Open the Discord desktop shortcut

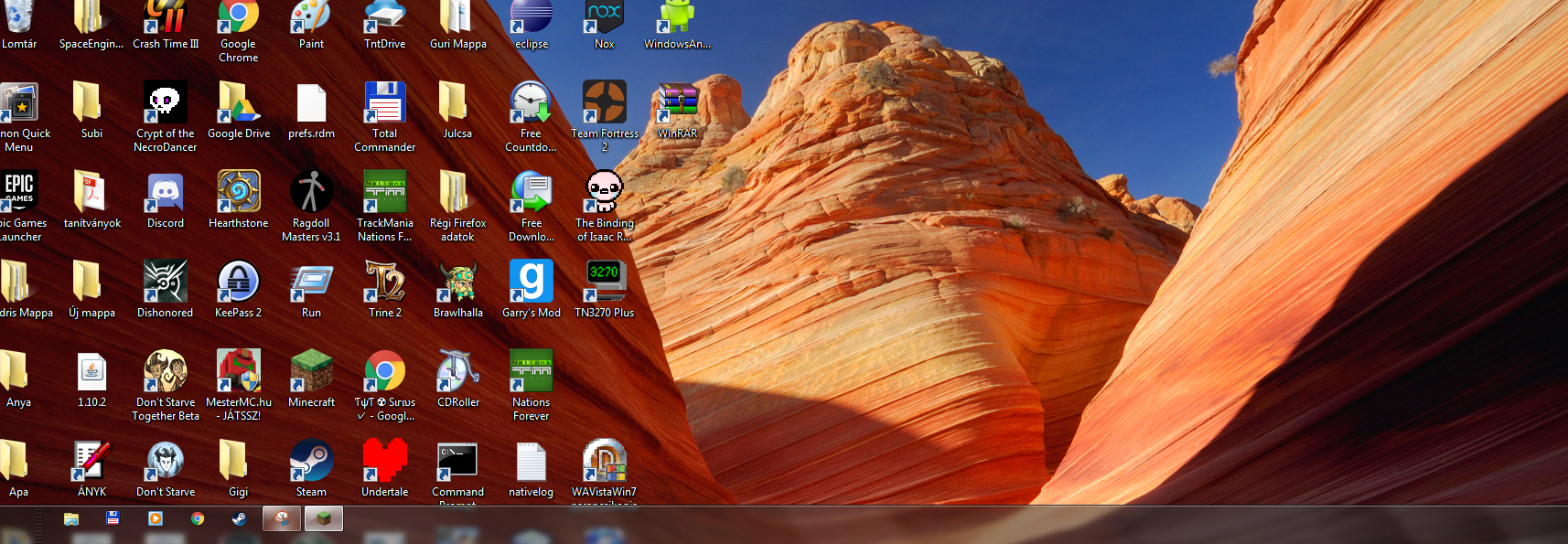[166, 193]
